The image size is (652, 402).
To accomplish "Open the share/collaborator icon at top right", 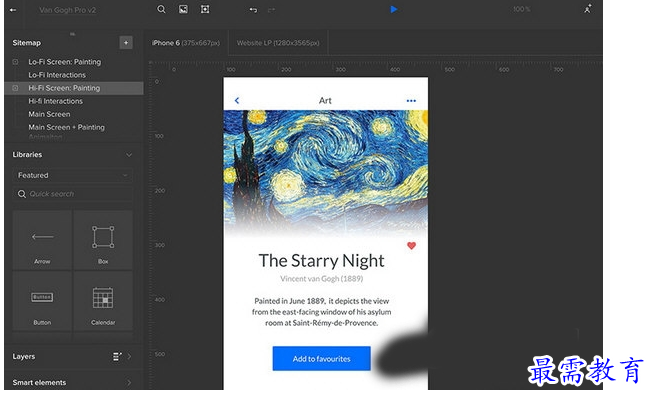I will pos(588,9).
